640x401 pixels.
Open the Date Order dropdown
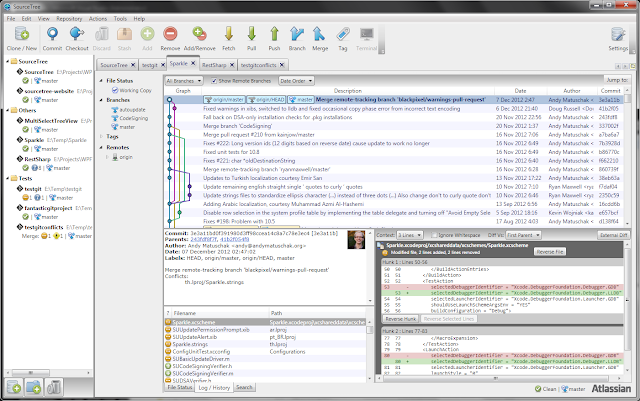point(296,81)
